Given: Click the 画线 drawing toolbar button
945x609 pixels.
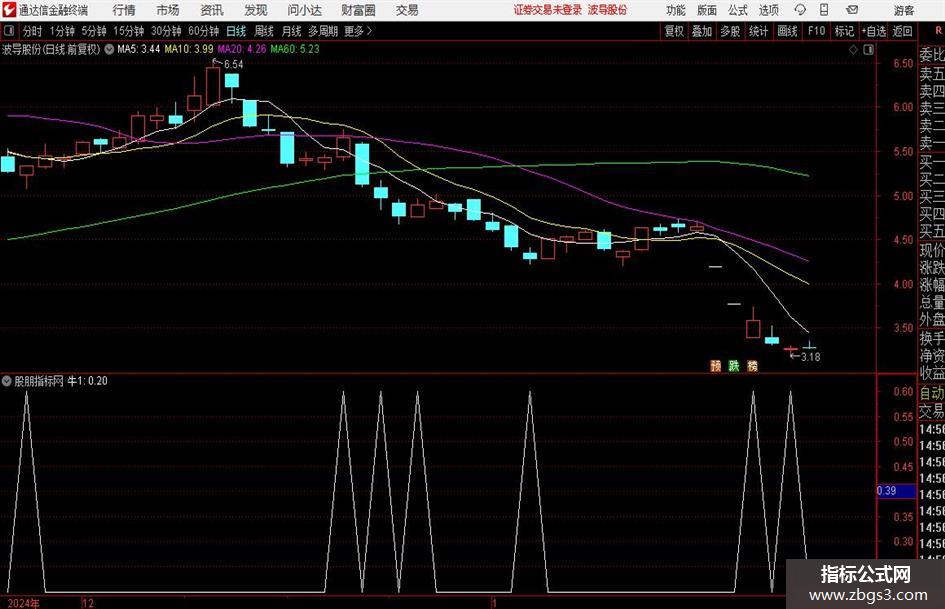Looking at the screenshot, I should pyautogui.click(x=787, y=31).
